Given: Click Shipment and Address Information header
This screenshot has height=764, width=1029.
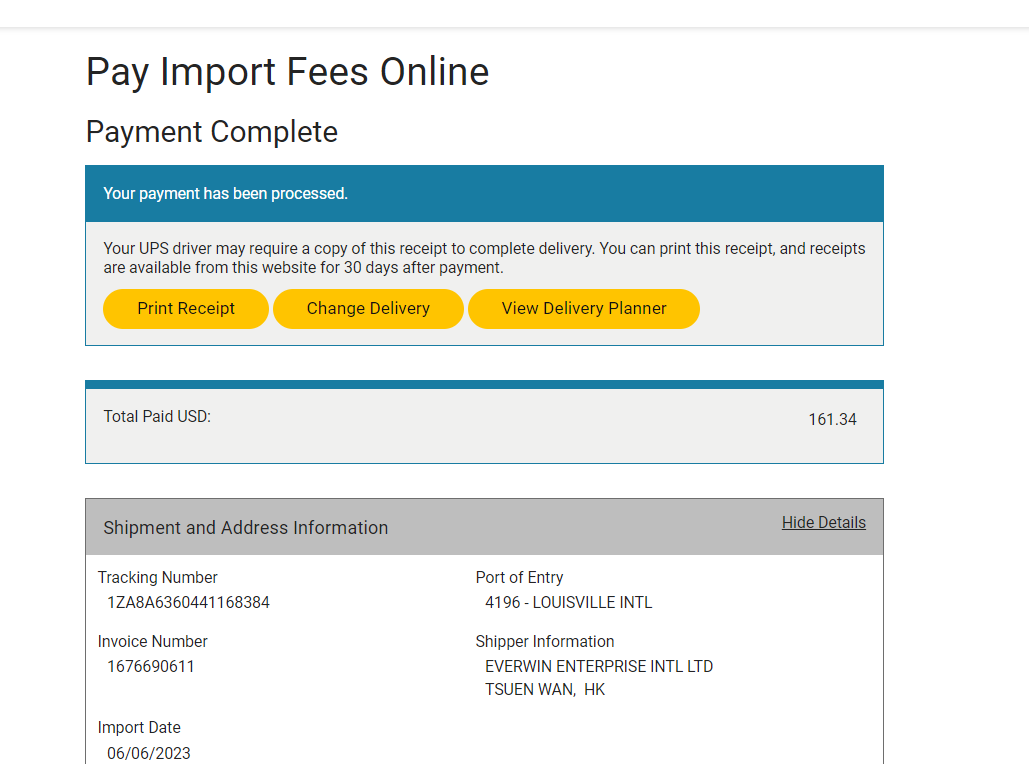Looking at the screenshot, I should (246, 528).
